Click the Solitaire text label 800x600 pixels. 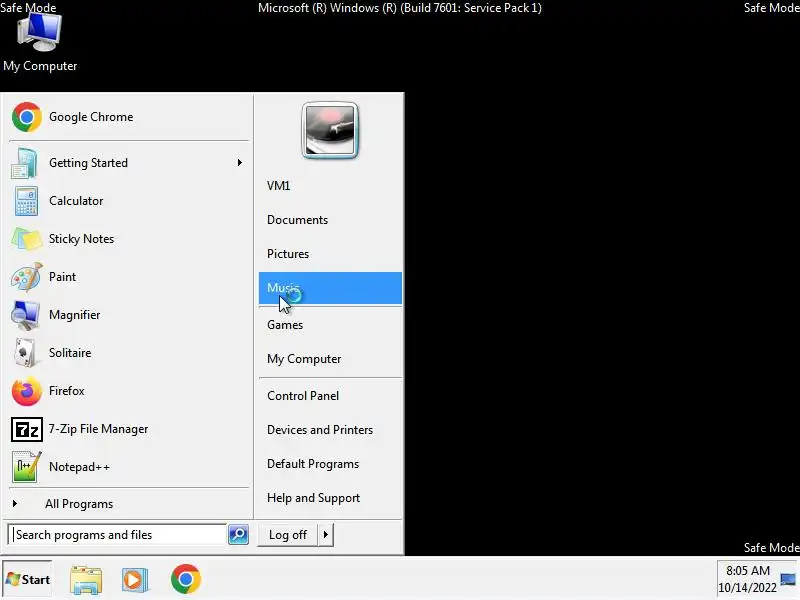pos(70,353)
